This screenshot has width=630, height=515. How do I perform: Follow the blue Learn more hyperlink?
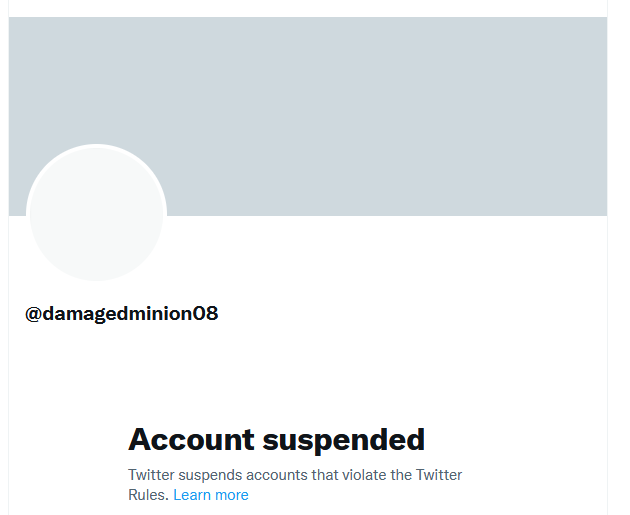211,495
